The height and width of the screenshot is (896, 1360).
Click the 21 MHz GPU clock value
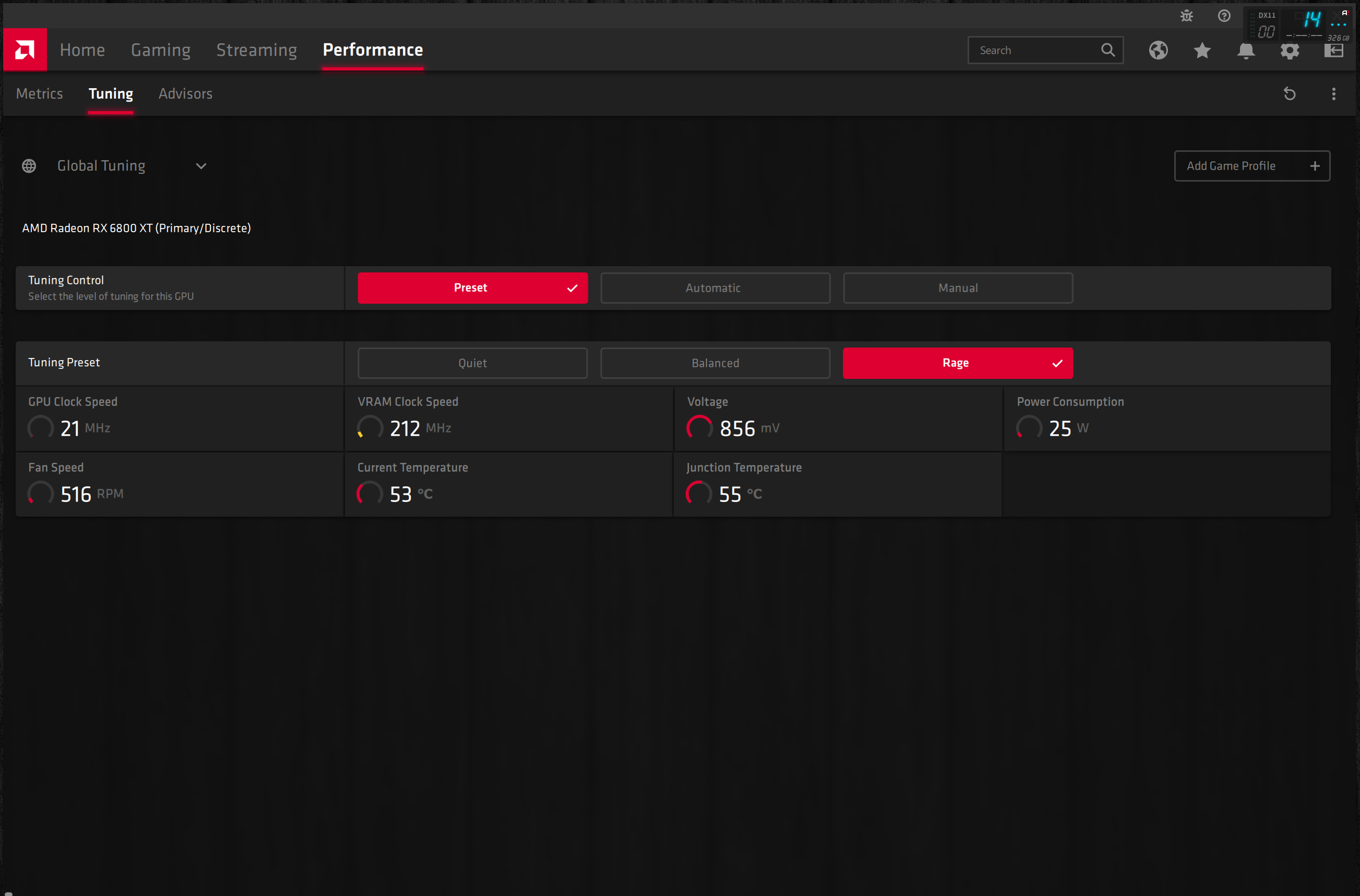[x=85, y=428]
